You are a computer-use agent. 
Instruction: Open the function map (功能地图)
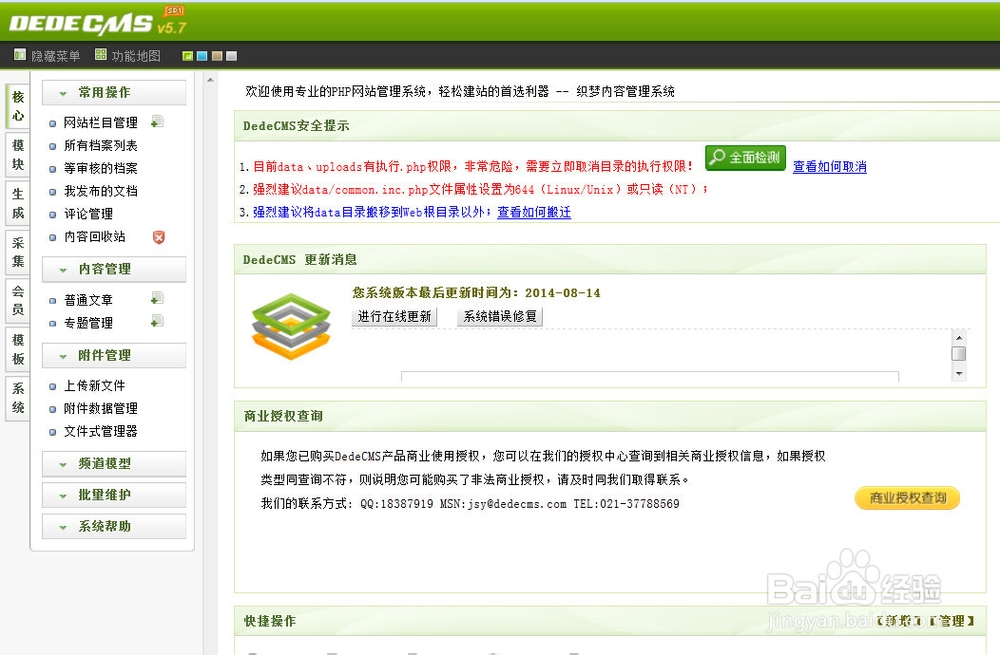pos(128,55)
